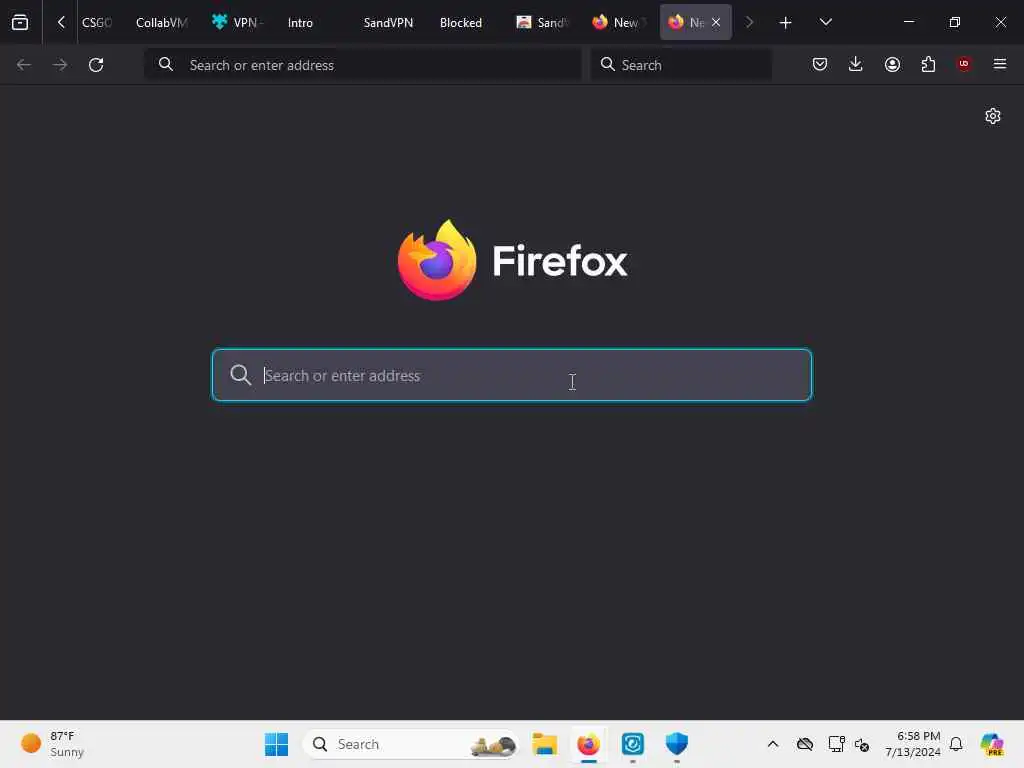
Task: Switch to the VPN tab
Action: click(x=238, y=22)
